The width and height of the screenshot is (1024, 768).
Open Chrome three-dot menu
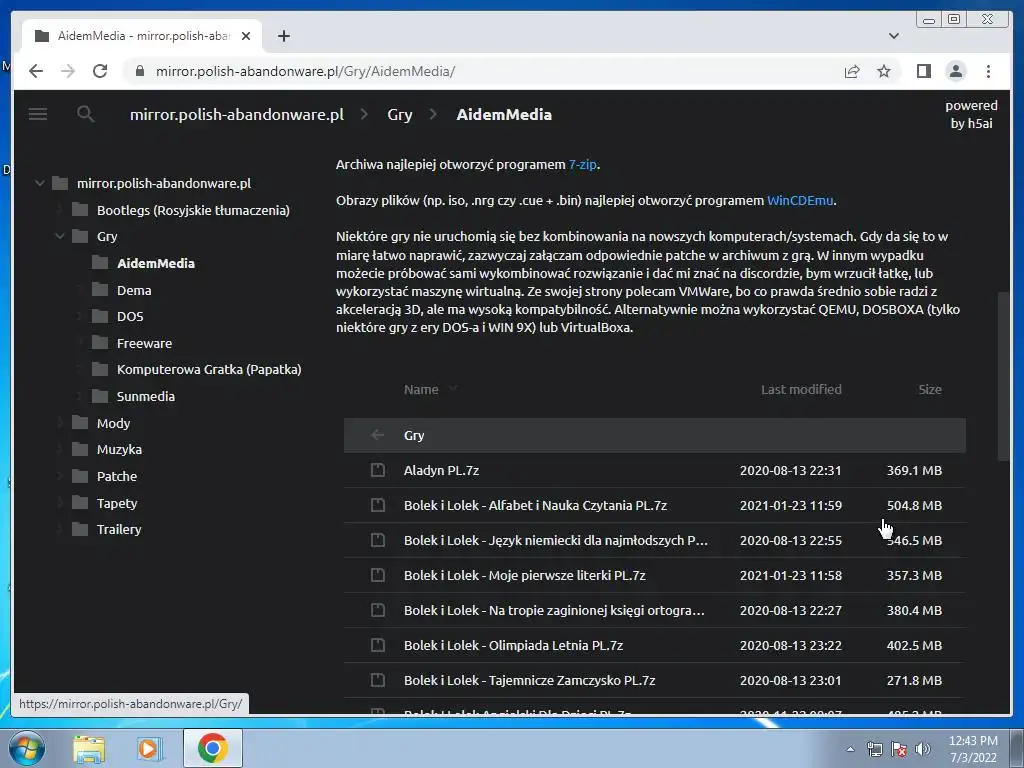988,71
